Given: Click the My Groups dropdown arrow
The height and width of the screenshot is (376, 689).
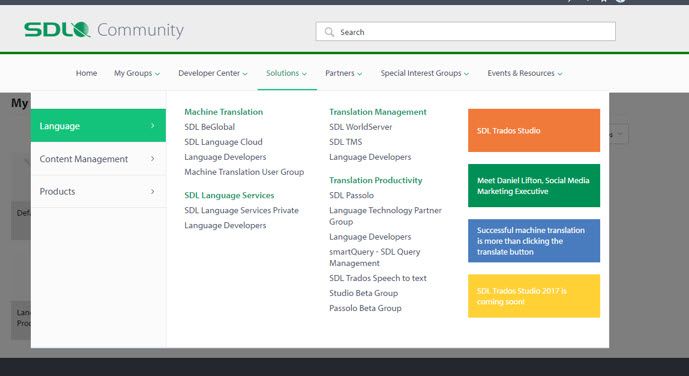Looking at the screenshot, I should tap(157, 74).
